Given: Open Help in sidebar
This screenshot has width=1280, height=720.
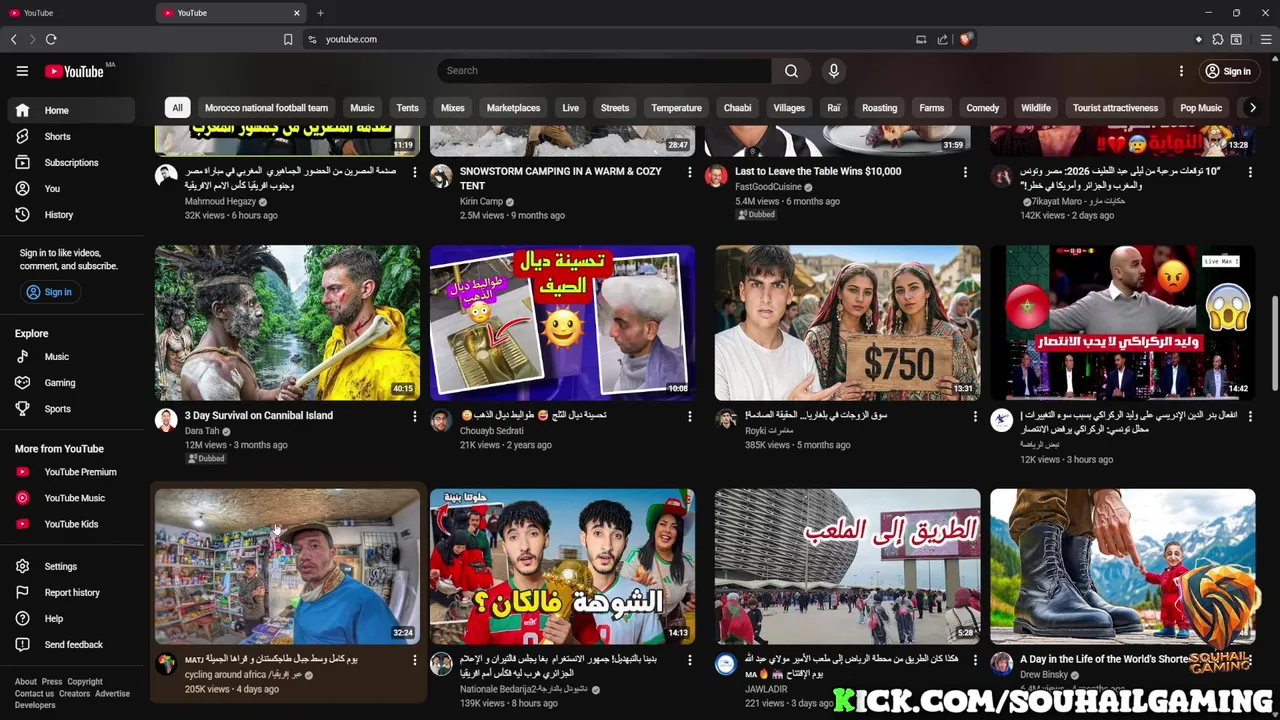Looking at the screenshot, I should pyautogui.click(x=71, y=618).
